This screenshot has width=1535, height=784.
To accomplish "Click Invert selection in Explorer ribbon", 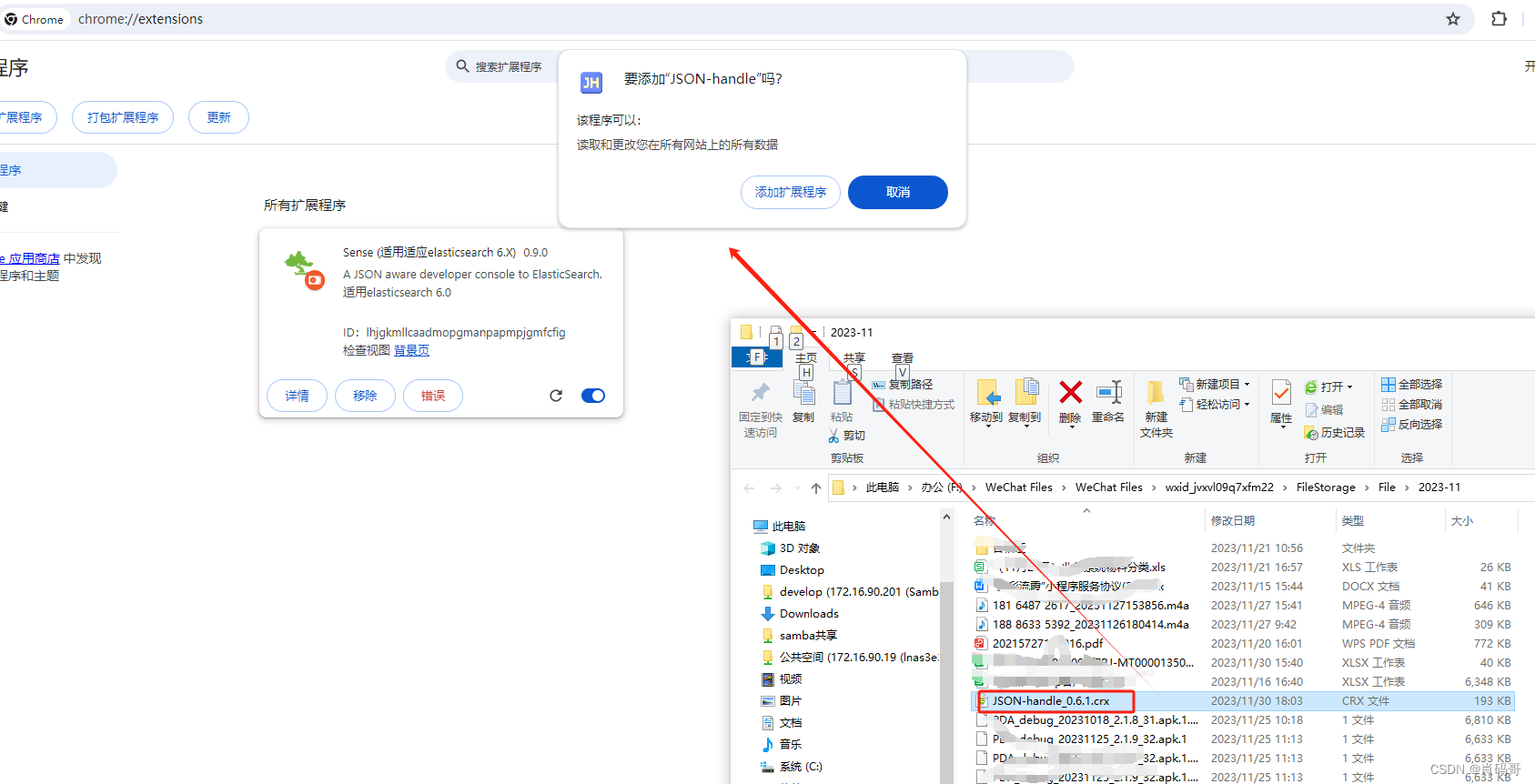I will pyautogui.click(x=1411, y=425).
